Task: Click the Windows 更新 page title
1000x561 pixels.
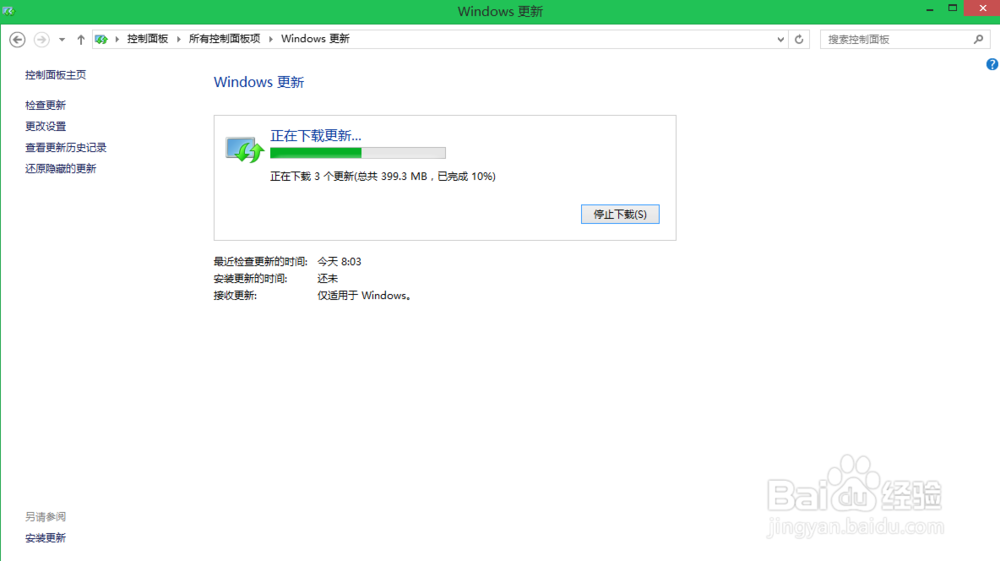Action: pos(259,82)
